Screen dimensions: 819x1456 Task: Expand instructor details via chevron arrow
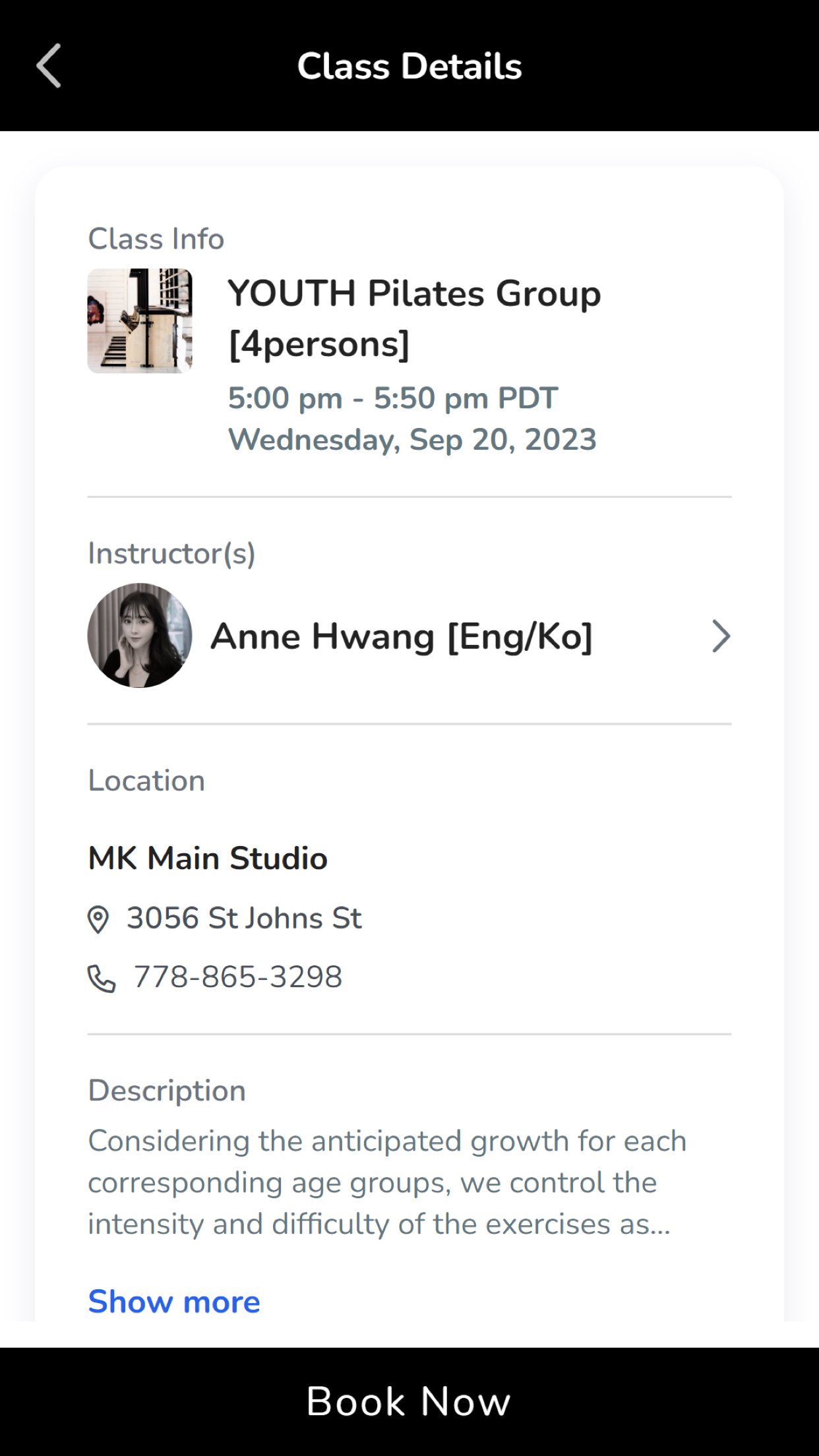721,636
